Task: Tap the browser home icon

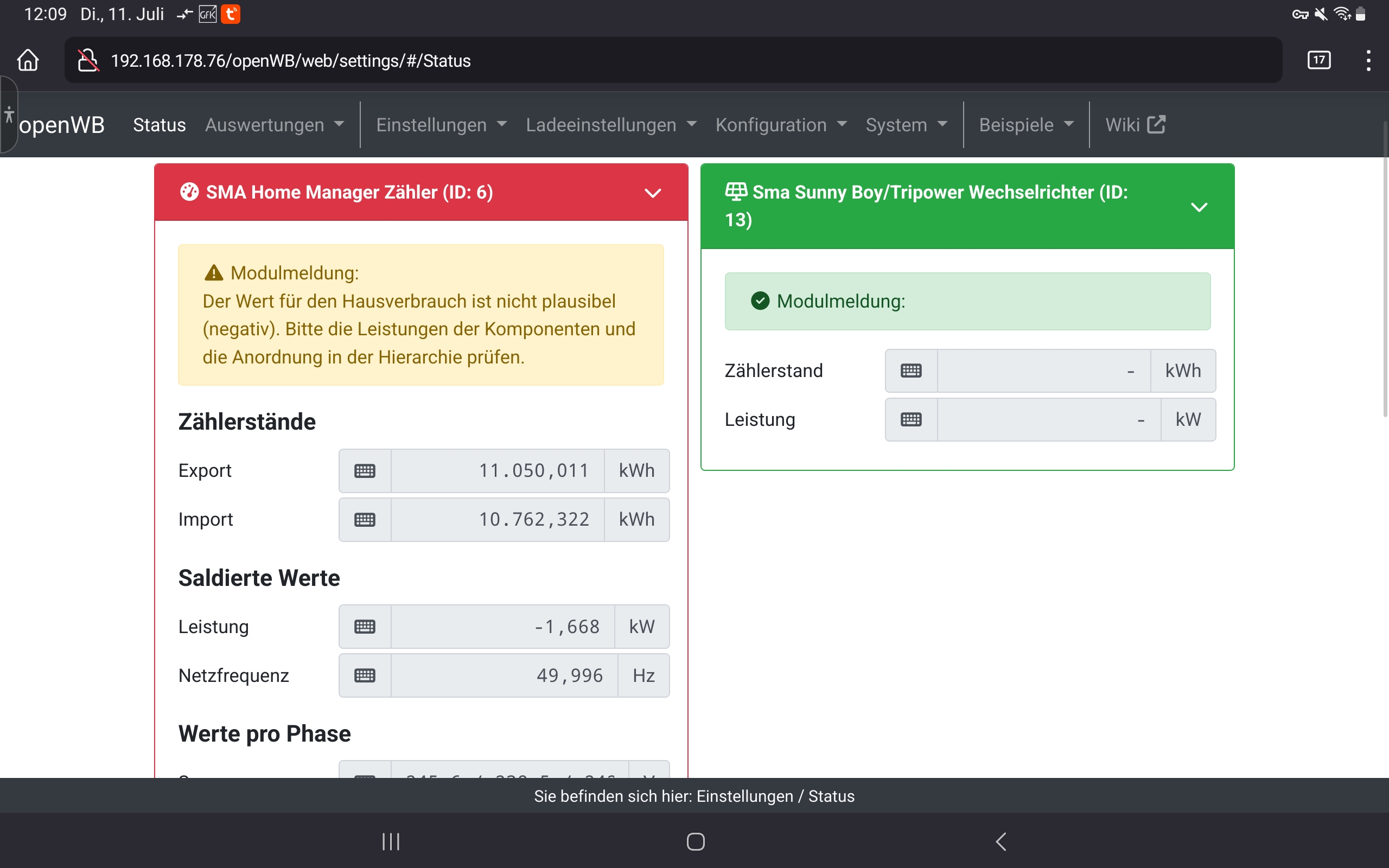Action: coord(28,60)
